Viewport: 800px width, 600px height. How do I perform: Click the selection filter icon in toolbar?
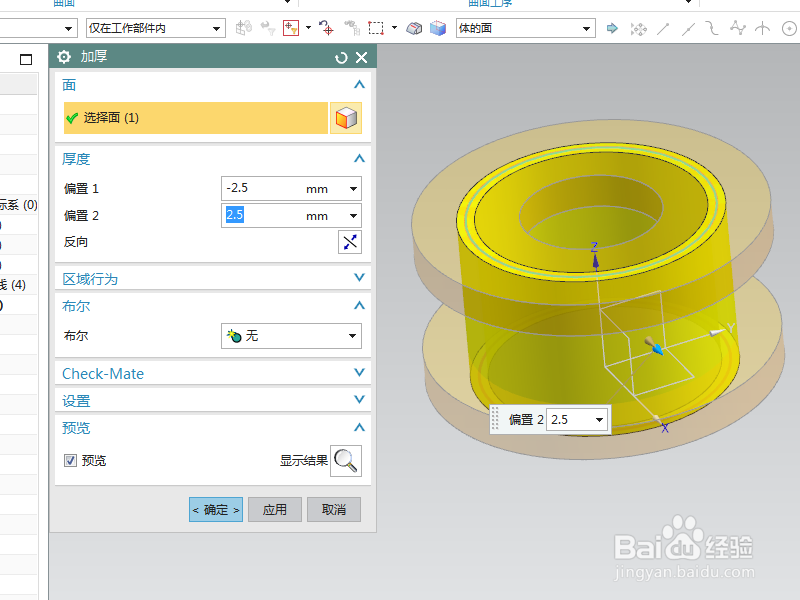tap(243, 28)
